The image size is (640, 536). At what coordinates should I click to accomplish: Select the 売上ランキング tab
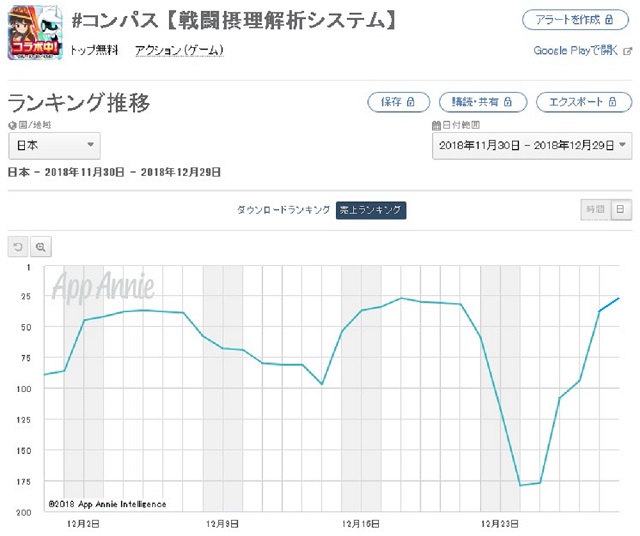pos(371,210)
